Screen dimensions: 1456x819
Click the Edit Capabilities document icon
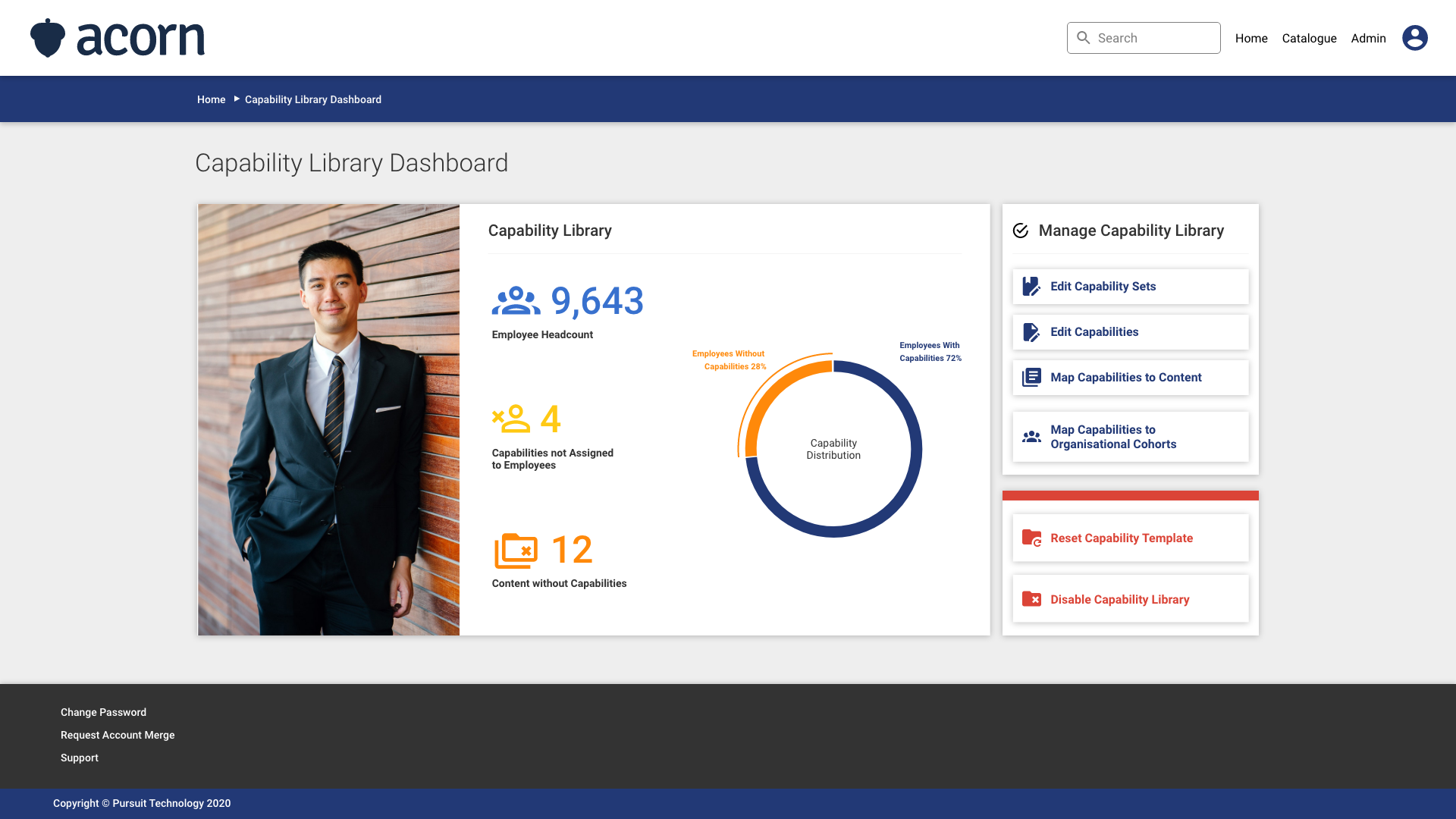click(x=1031, y=332)
